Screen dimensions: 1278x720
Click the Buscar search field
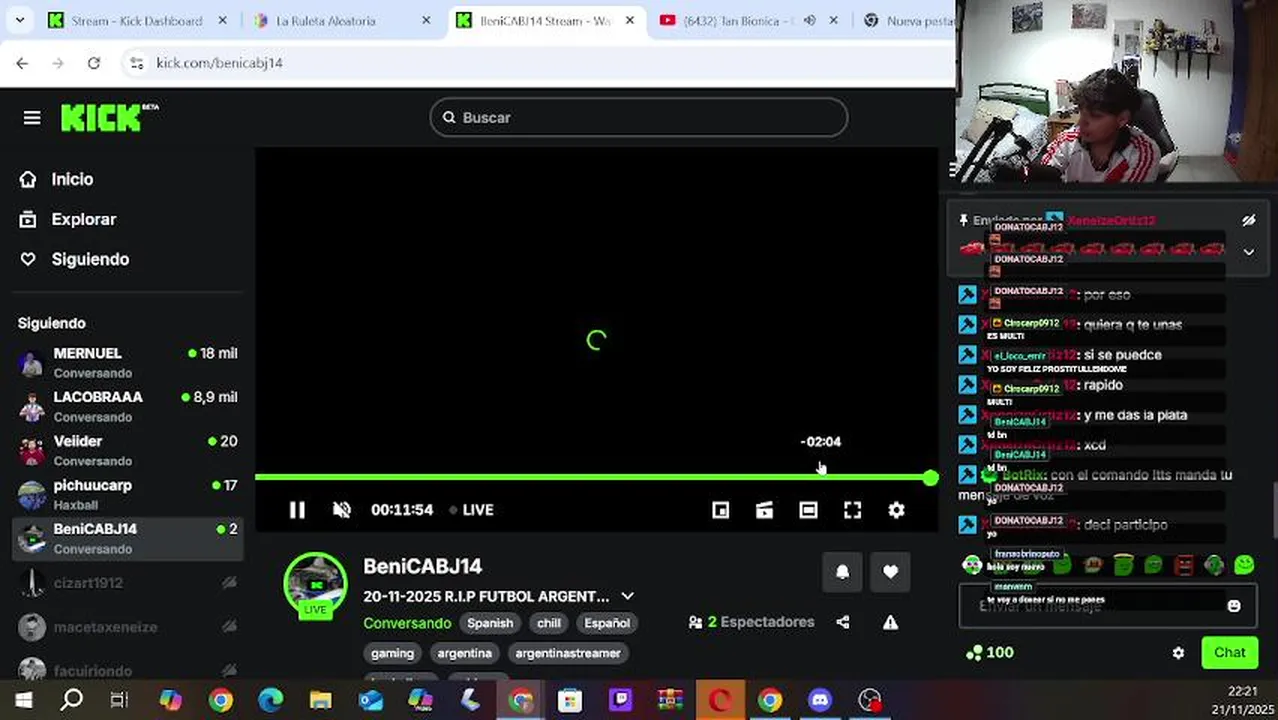coord(639,118)
